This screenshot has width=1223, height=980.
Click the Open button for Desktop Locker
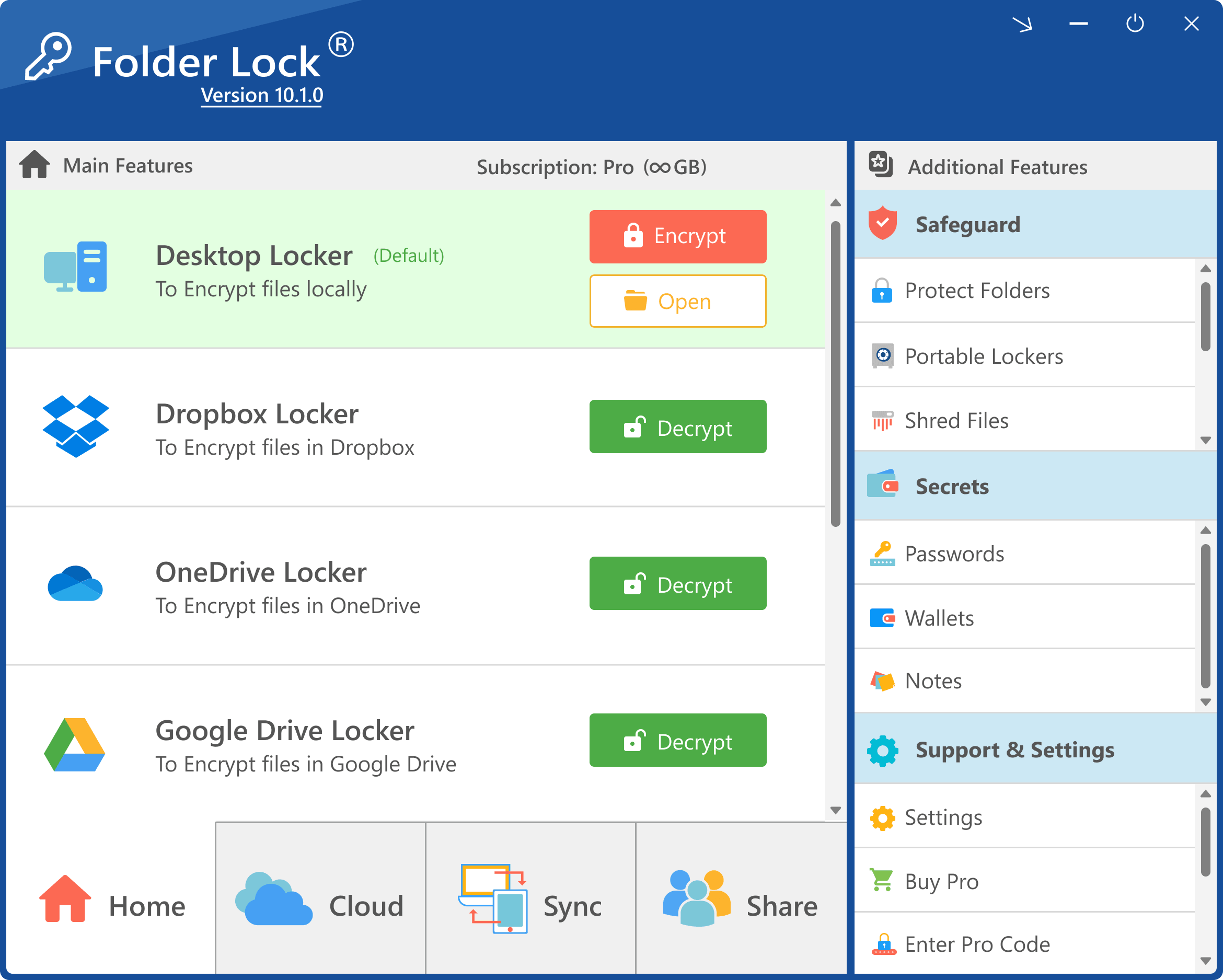pyautogui.click(x=678, y=301)
